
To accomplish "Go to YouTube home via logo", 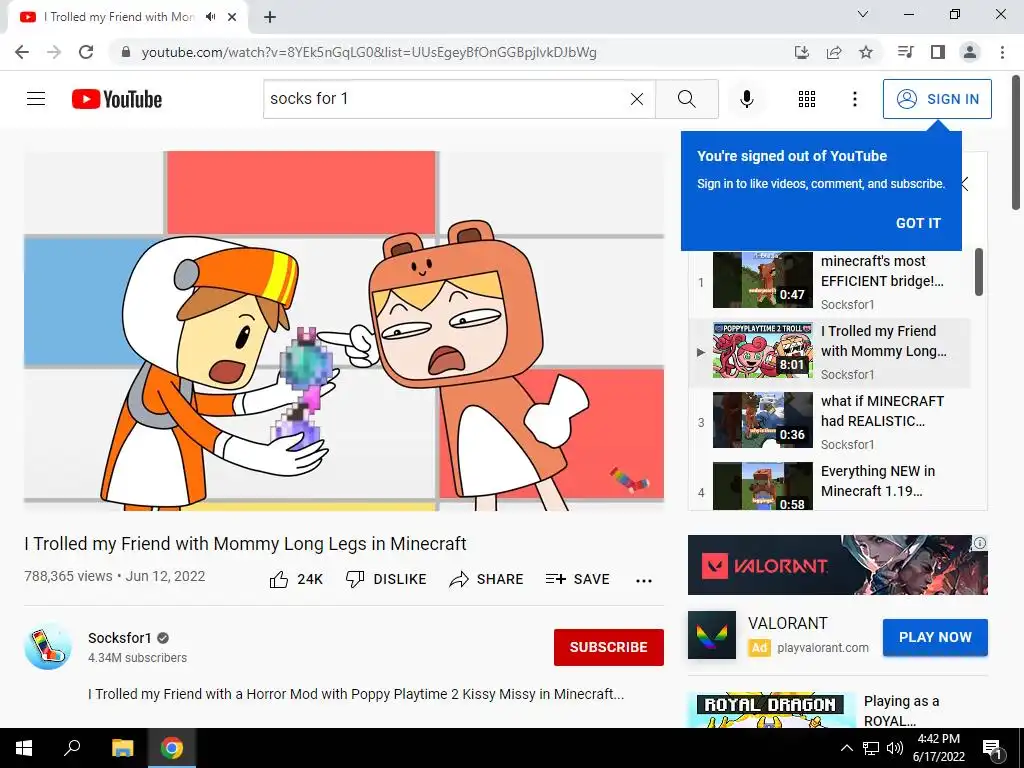I will pos(117,99).
